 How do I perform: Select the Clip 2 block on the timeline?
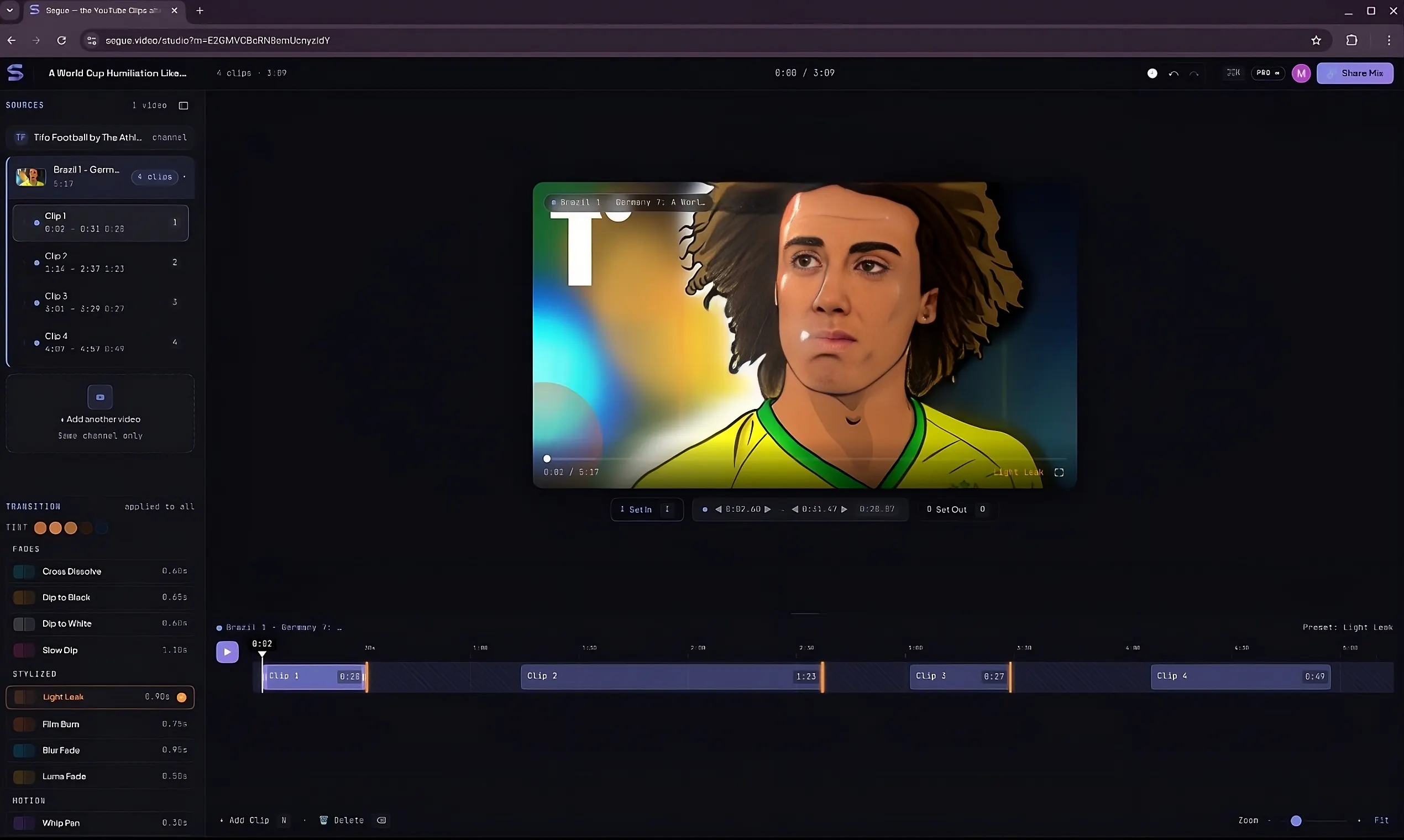point(672,676)
